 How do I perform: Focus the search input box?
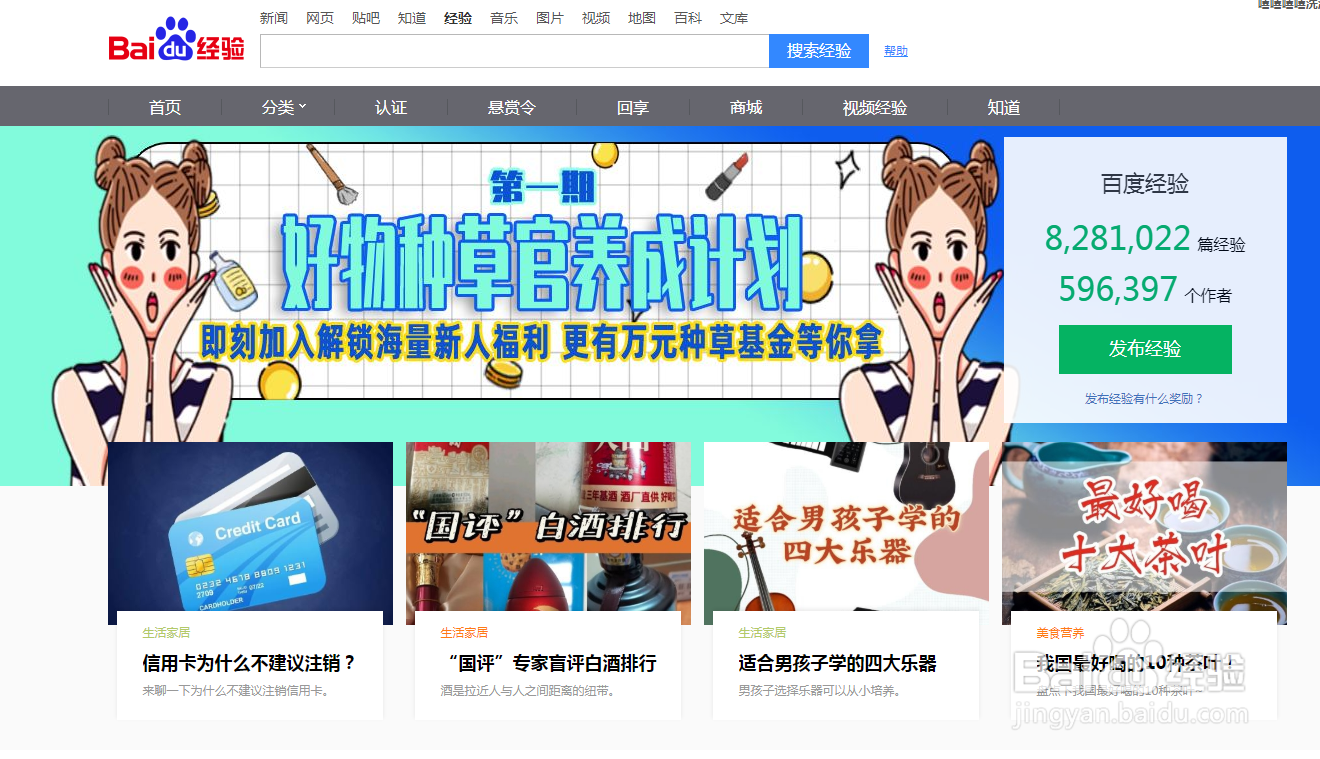514,51
